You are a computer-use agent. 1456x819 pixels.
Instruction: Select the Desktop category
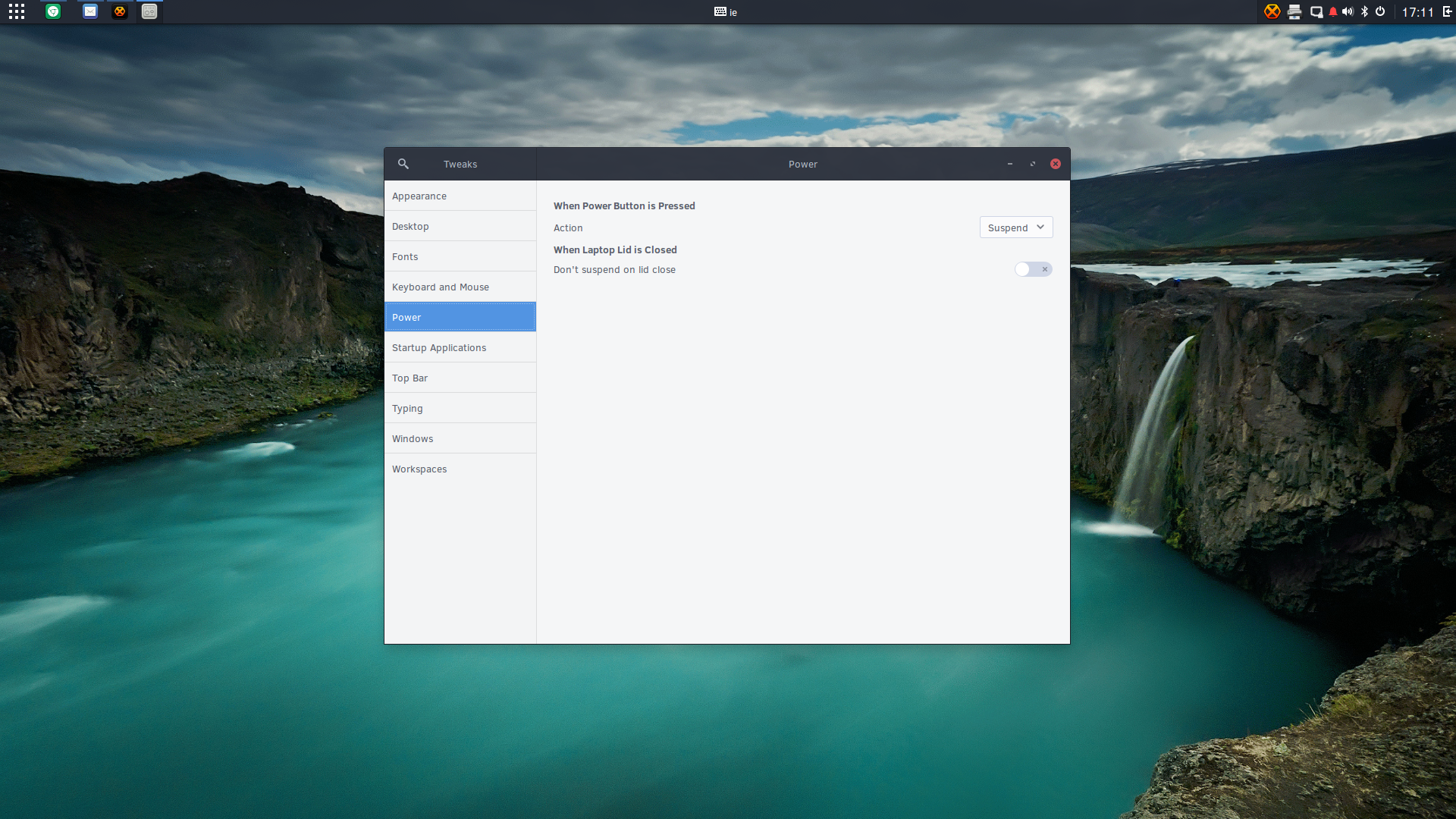pyautogui.click(x=460, y=226)
